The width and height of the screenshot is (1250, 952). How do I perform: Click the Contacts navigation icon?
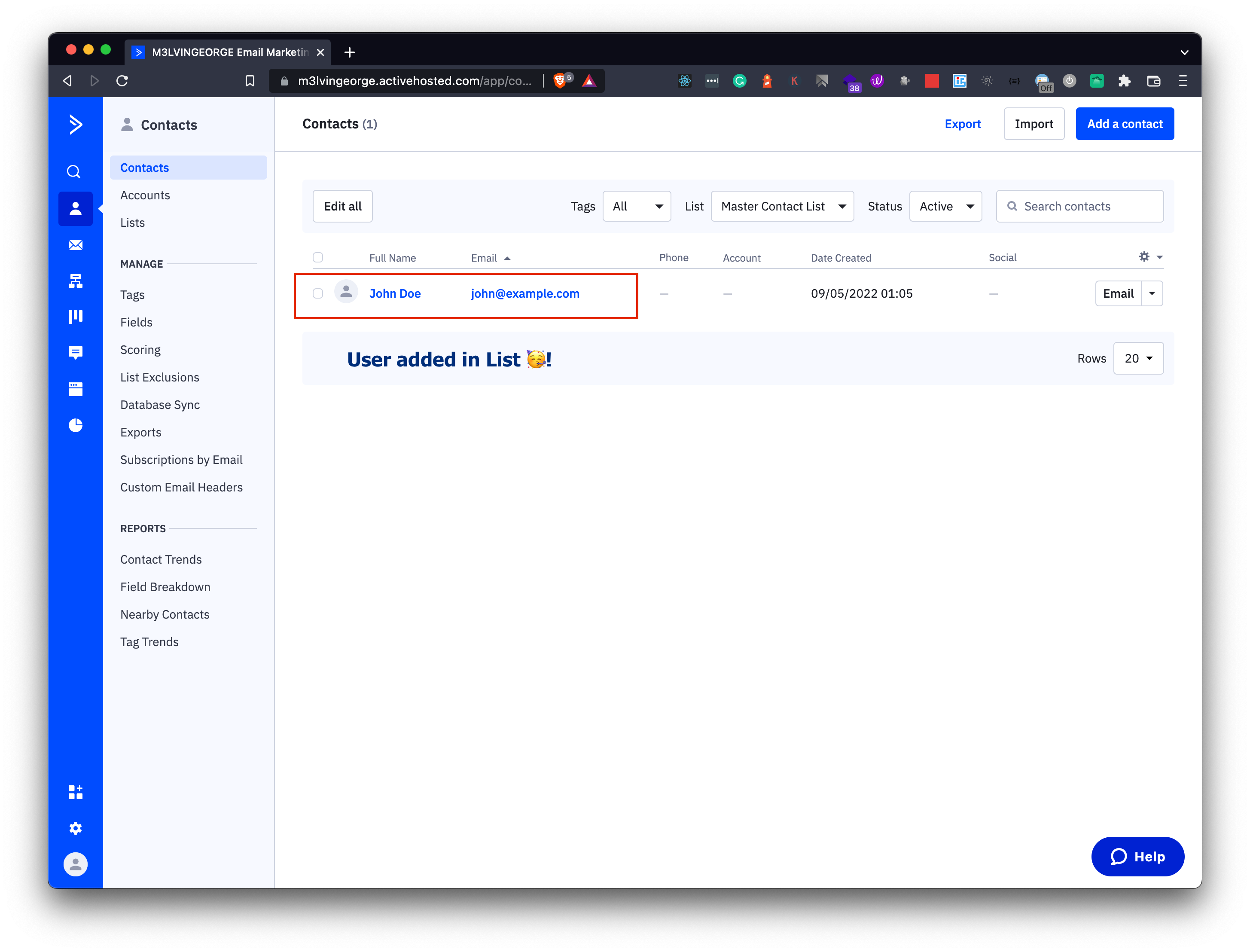(x=75, y=208)
